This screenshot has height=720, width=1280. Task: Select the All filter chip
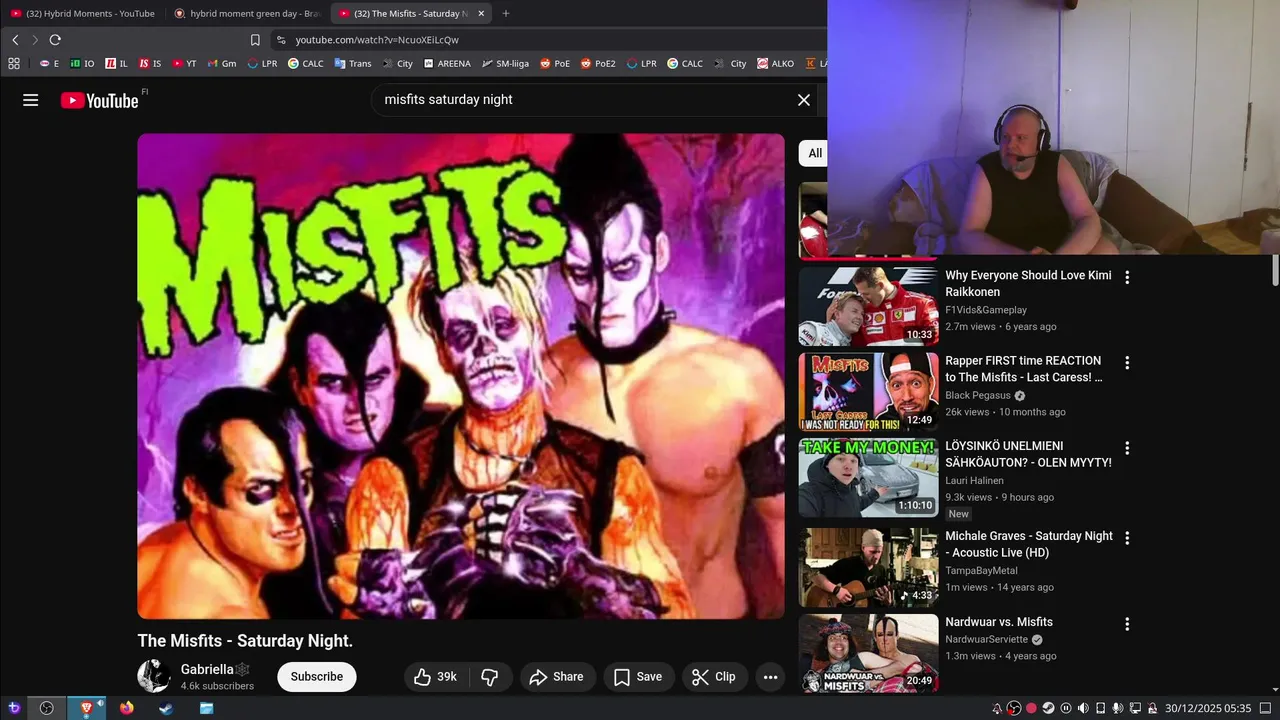815,153
